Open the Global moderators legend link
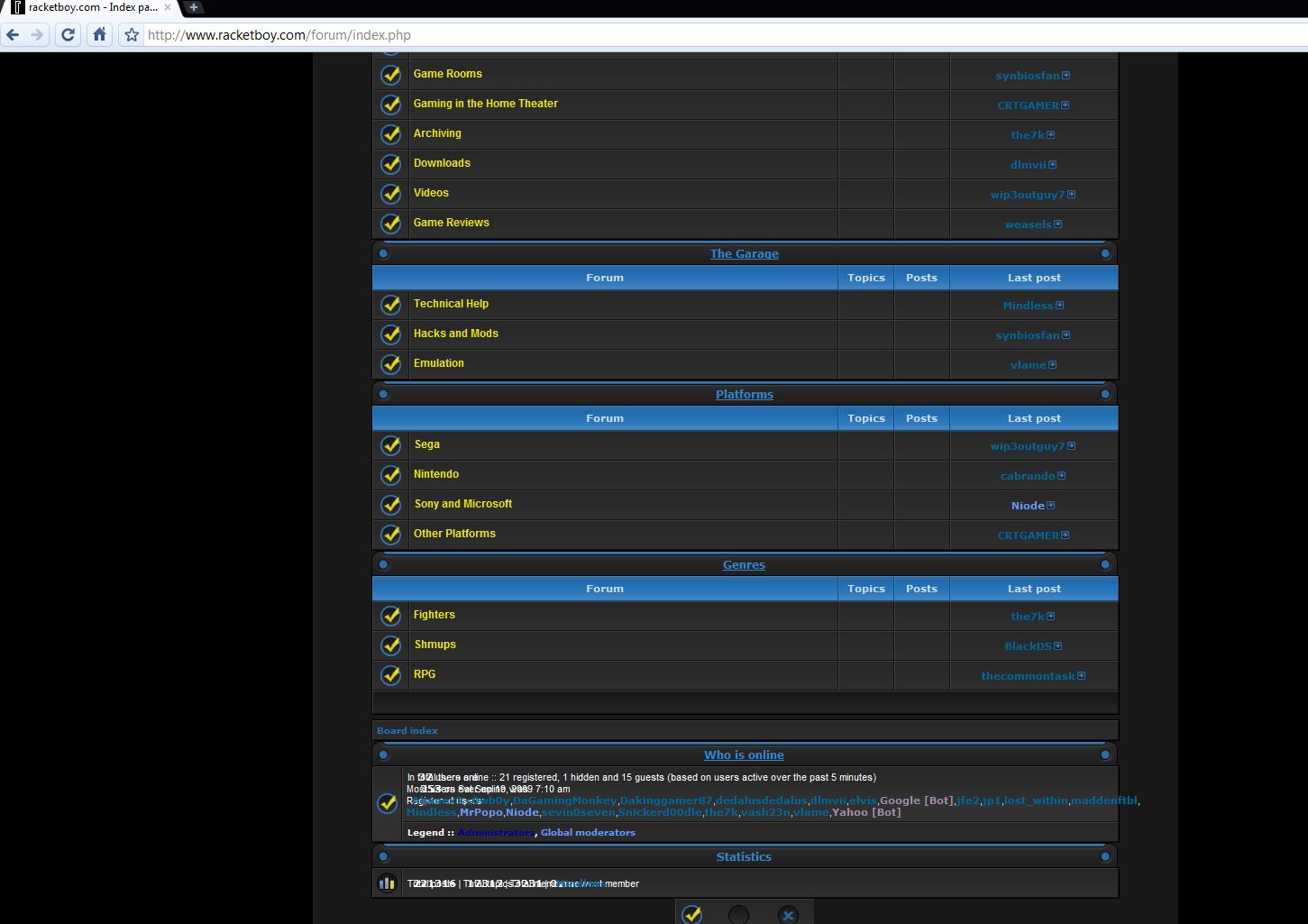1308x924 pixels. click(588, 833)
